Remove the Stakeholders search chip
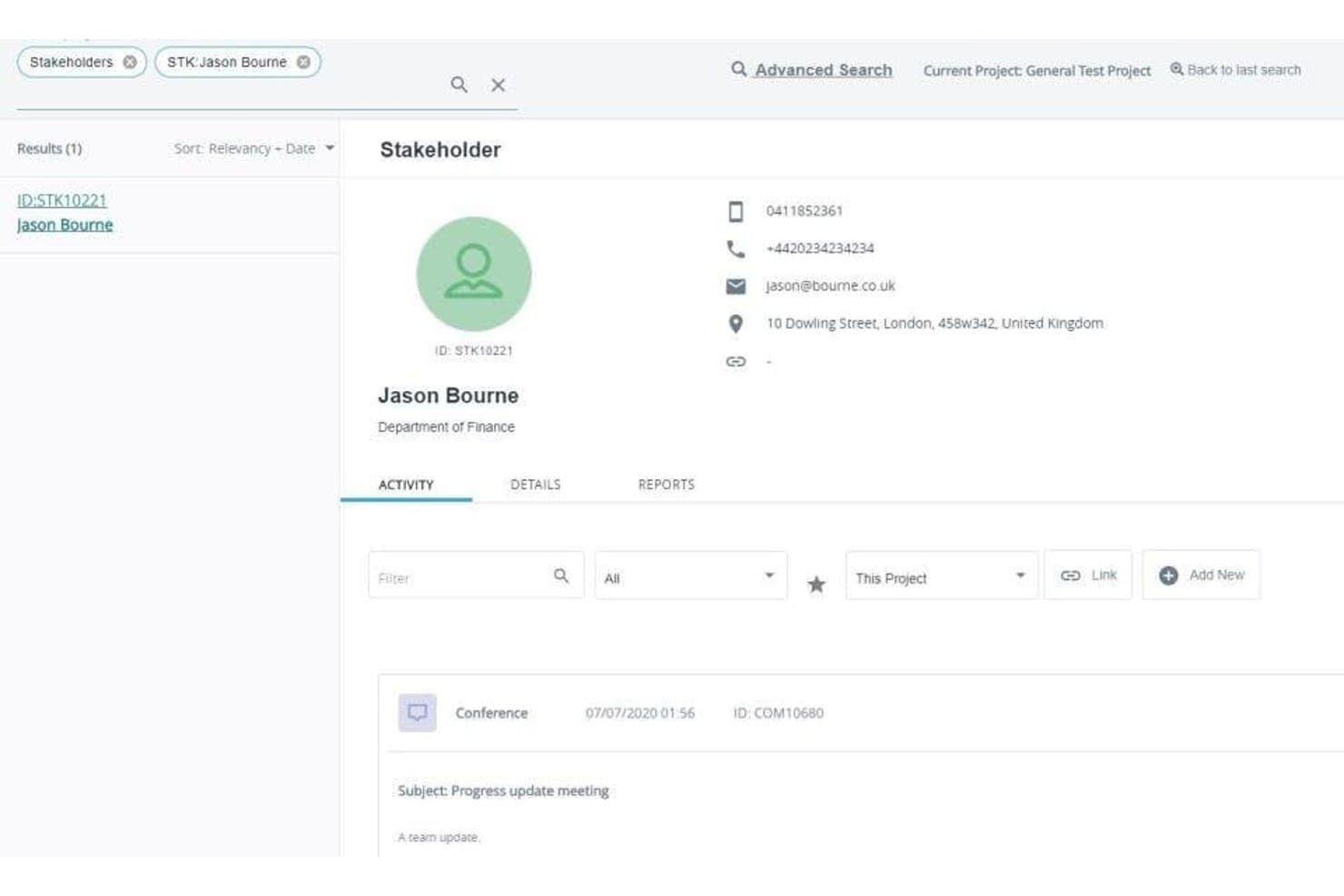The image size is (1344, 896). (x=130, y=63)
